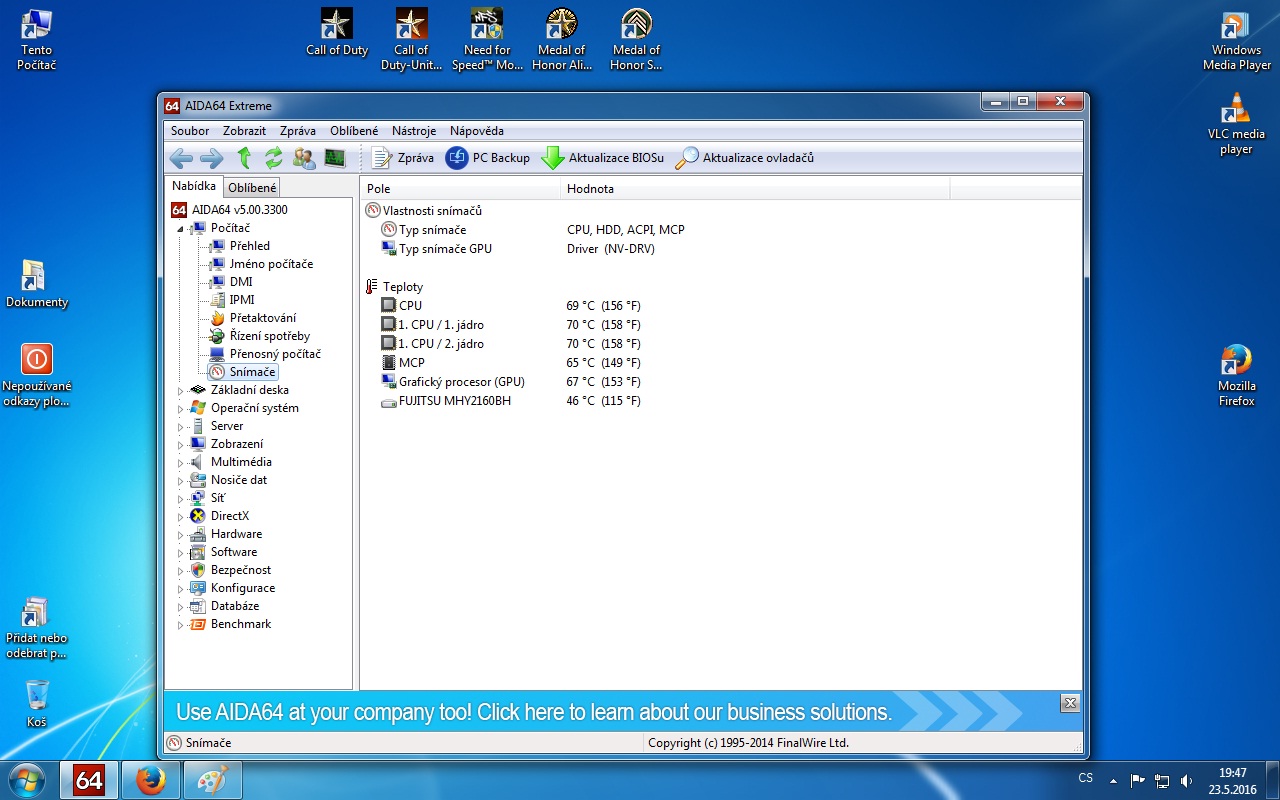This screenshot has height=800, width=1280.
Task: Switch to the Oblíbené tab
Action: tap(252, 188)
